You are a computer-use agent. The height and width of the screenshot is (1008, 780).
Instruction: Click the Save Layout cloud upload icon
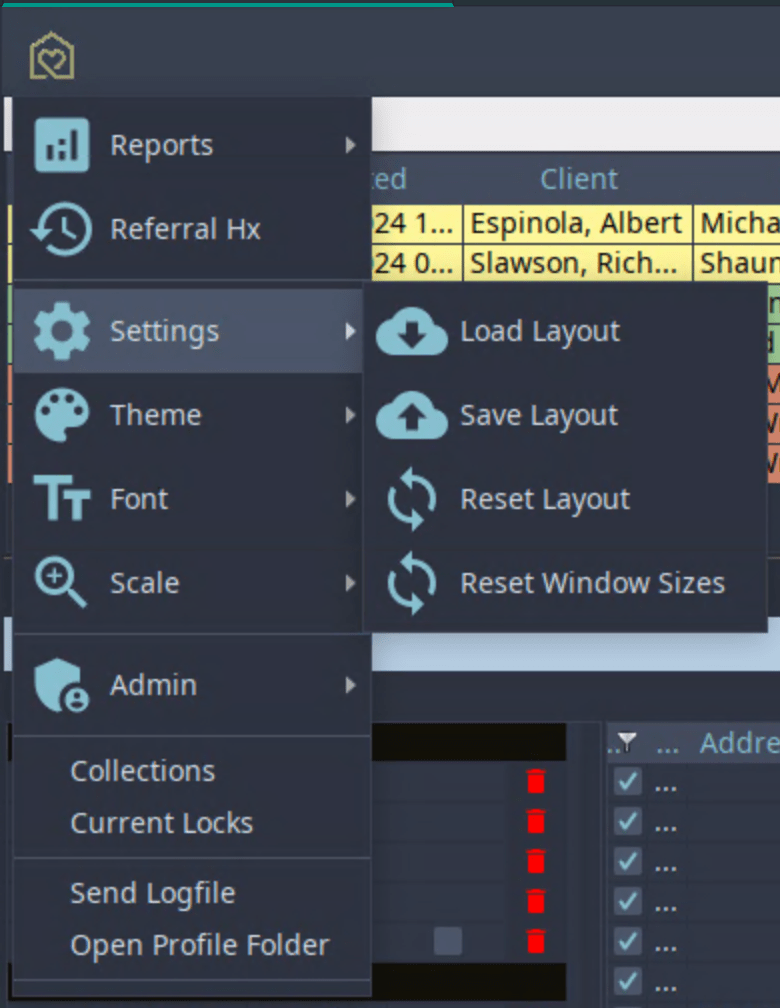click(412, 415)
